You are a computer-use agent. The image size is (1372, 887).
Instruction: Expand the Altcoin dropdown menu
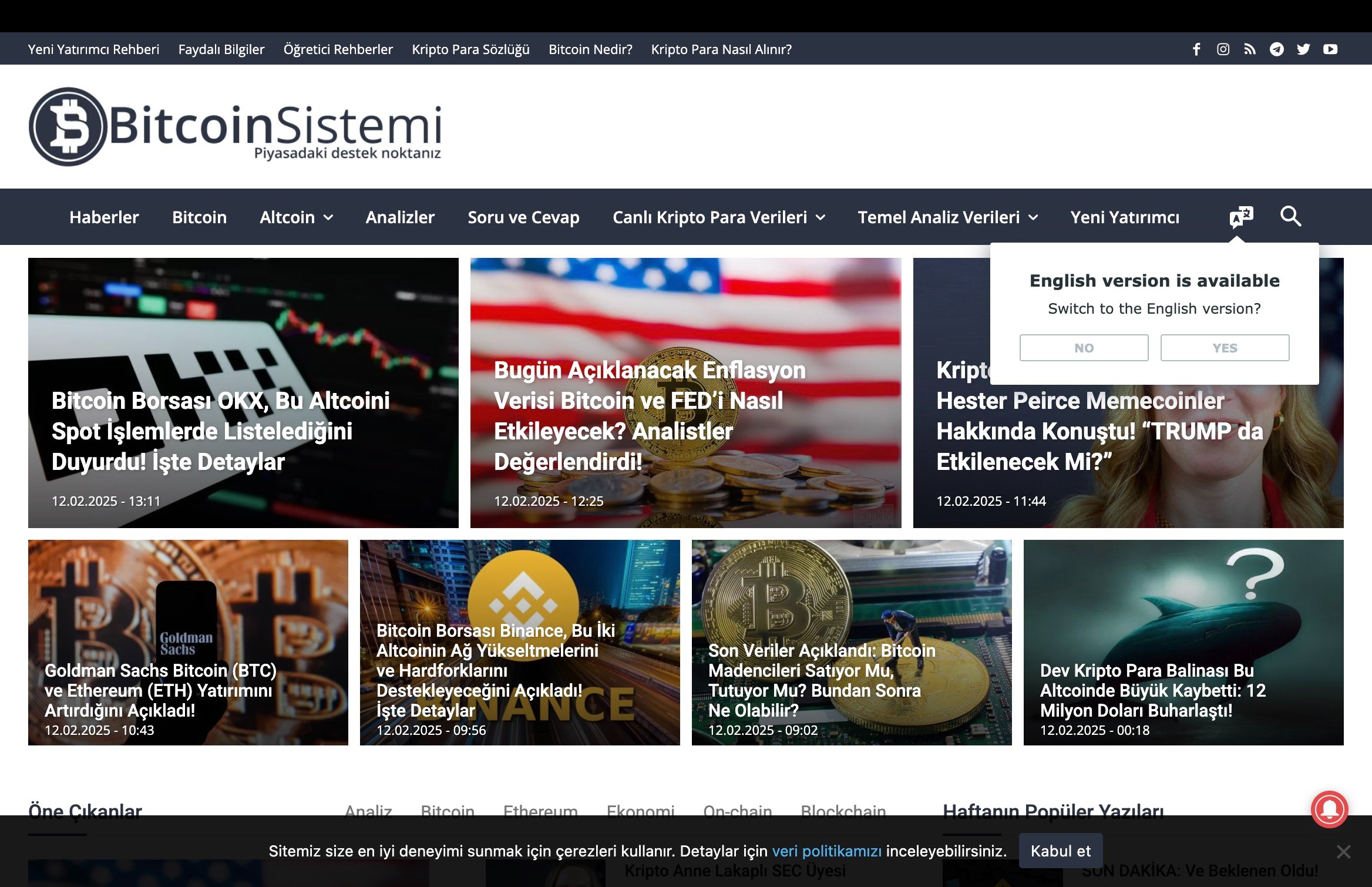297,217
